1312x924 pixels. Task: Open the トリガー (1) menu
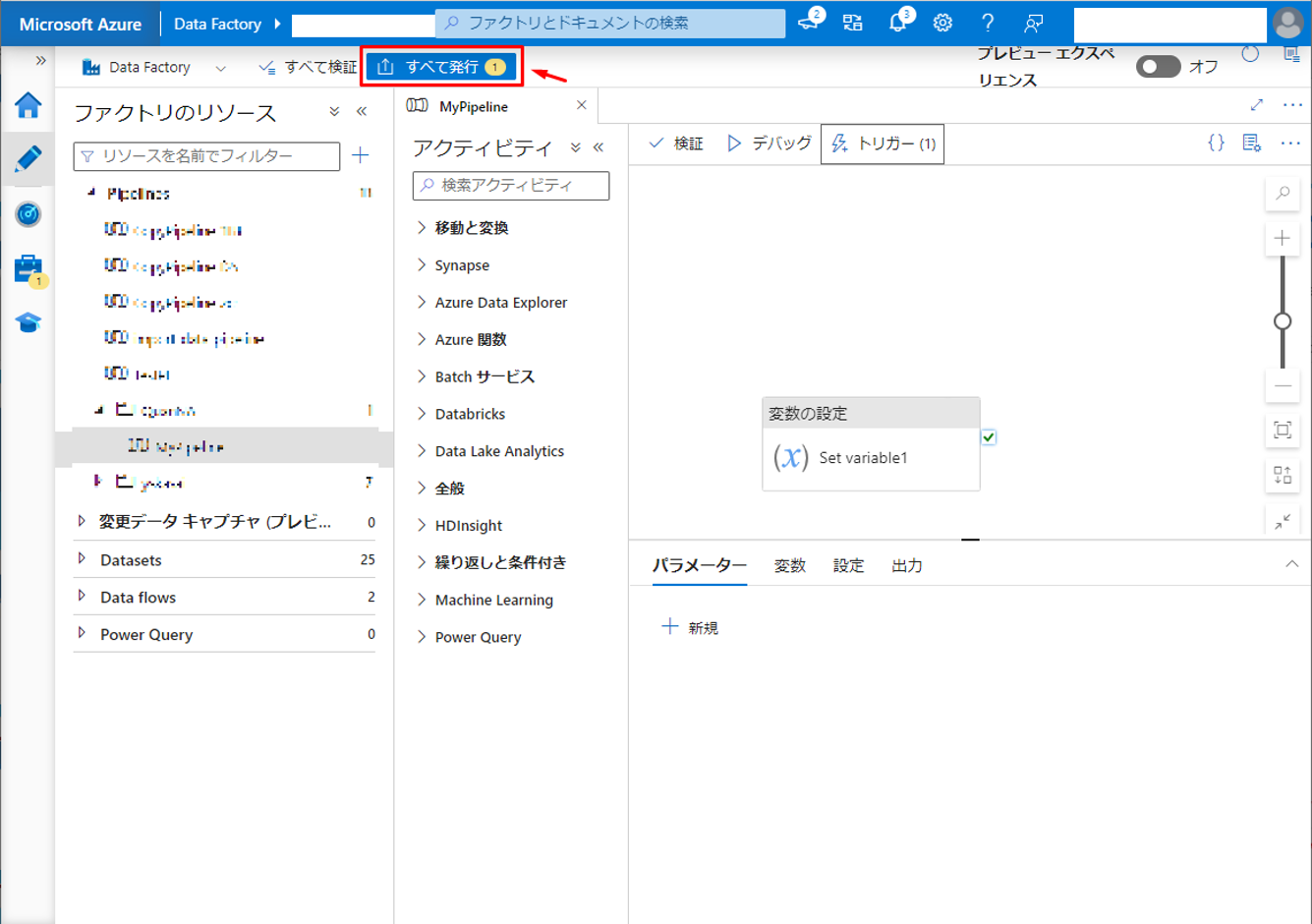tap(883, 144)
